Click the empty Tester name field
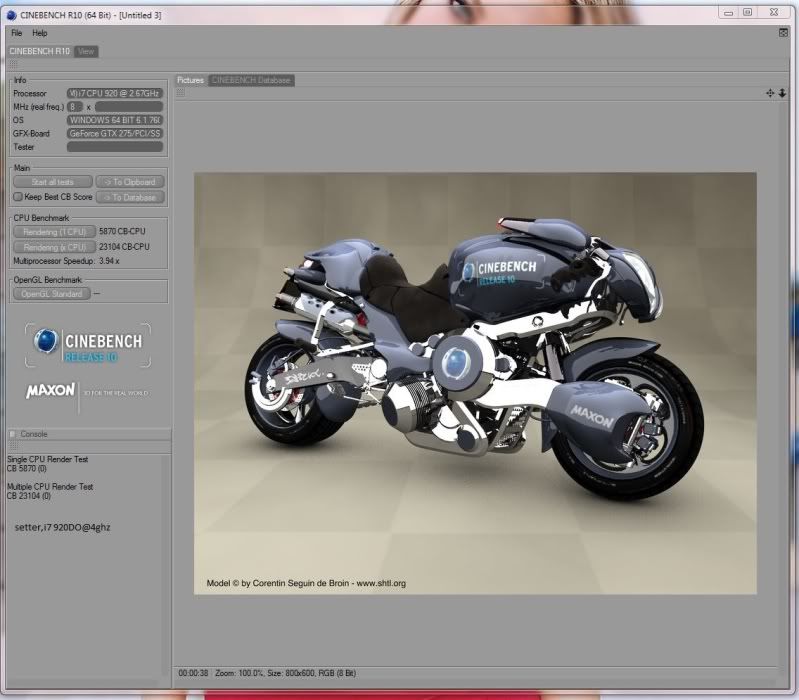 point(115,147)
